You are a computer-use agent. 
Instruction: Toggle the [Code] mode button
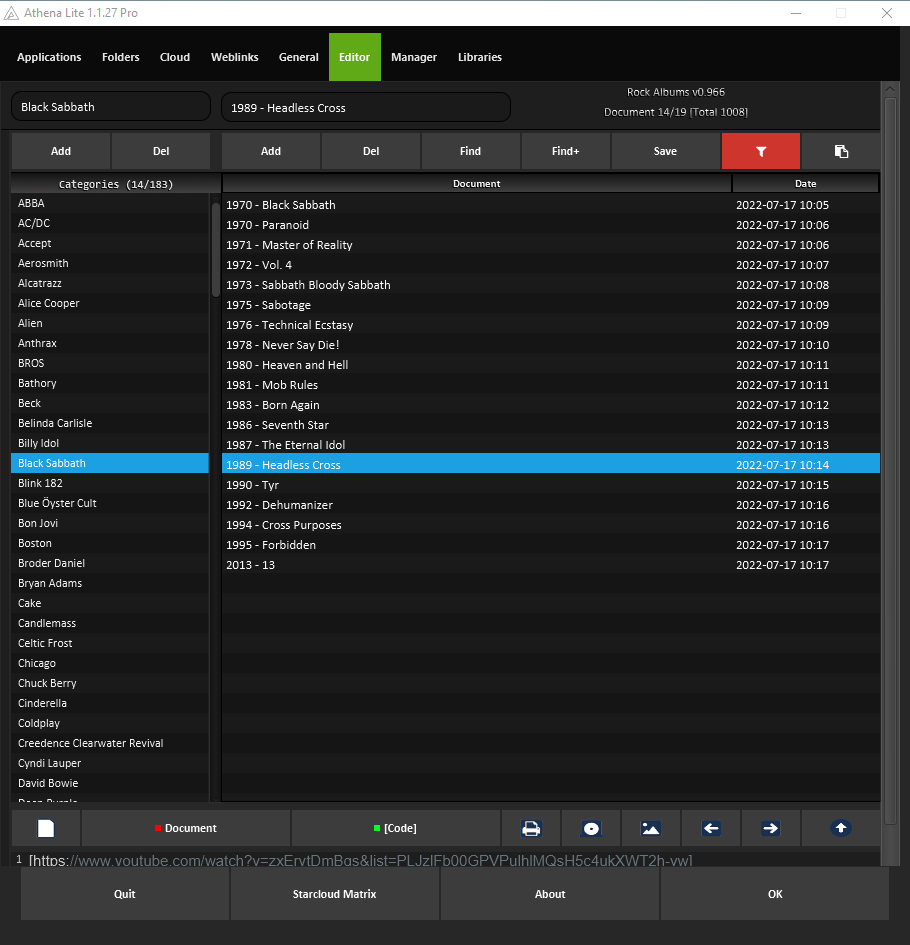coord(395,828)
